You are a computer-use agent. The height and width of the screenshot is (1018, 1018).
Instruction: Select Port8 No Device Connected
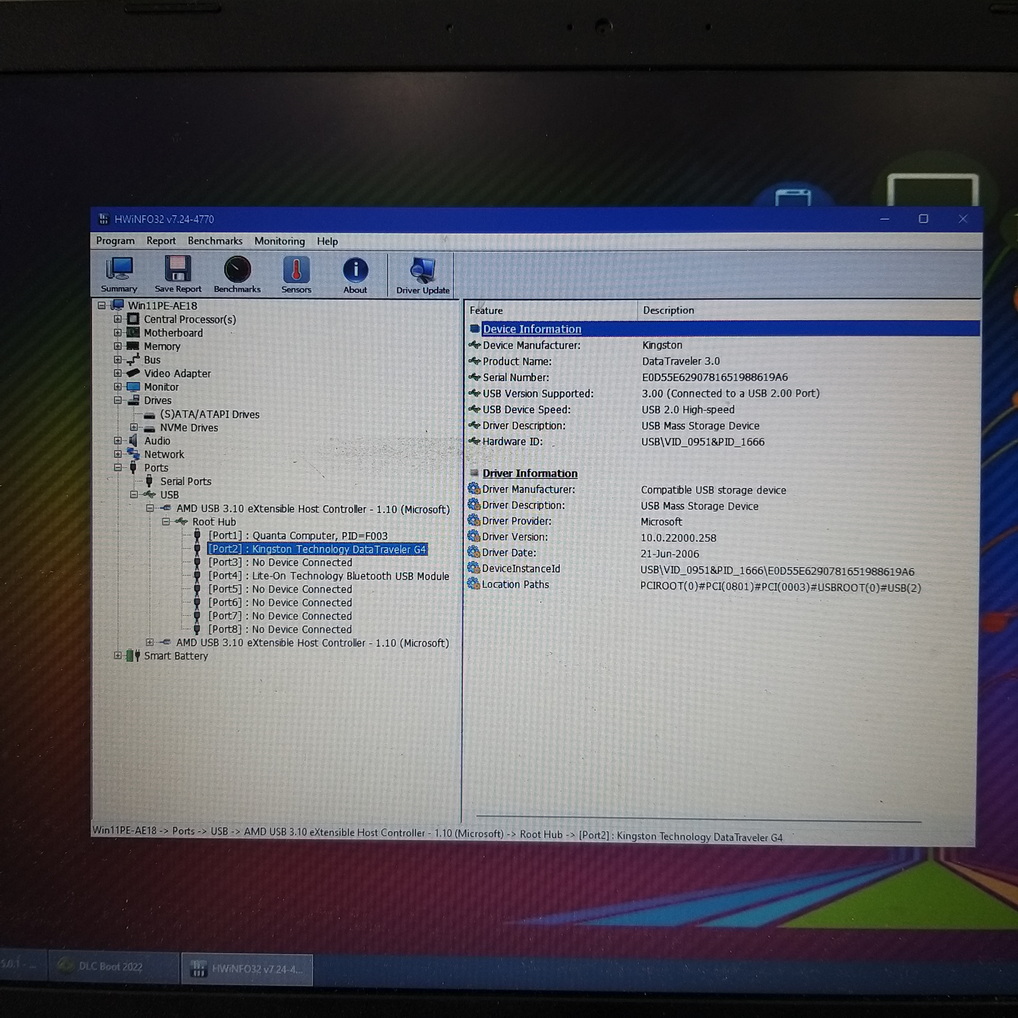[280, 629]
